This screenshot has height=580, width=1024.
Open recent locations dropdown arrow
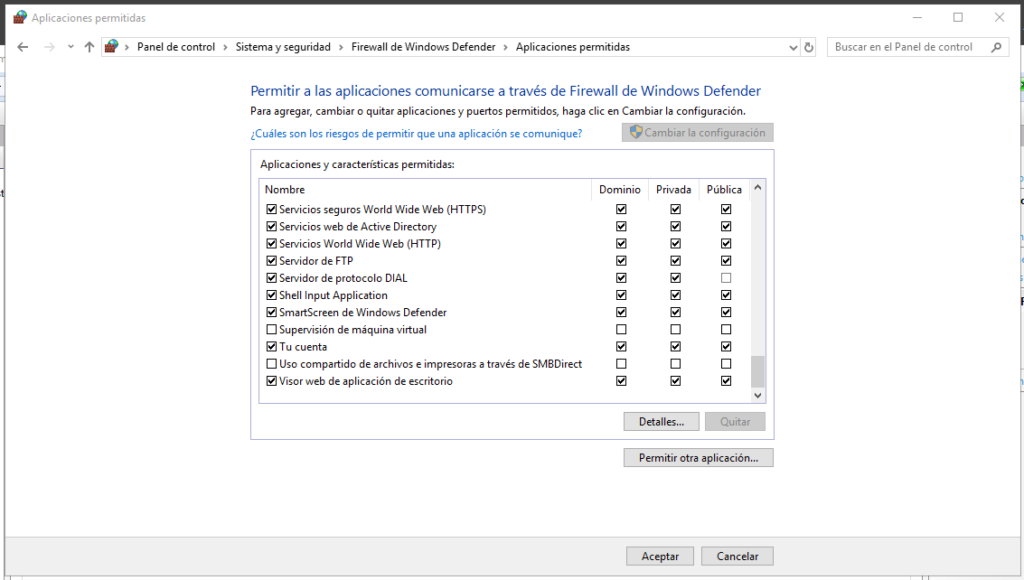[71, 47]
